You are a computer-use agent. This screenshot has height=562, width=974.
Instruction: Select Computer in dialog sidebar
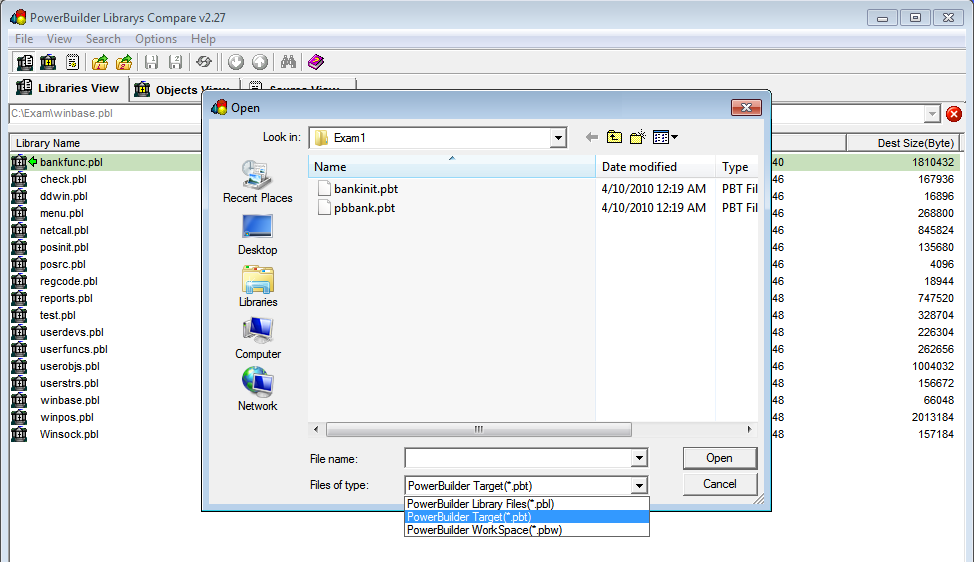tap(257, 338)
